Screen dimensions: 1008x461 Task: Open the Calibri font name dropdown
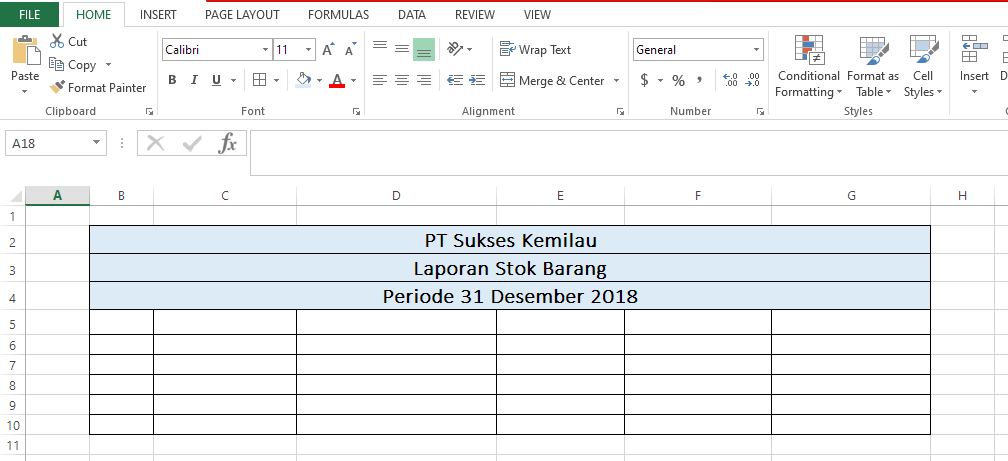tap(266, 50)
